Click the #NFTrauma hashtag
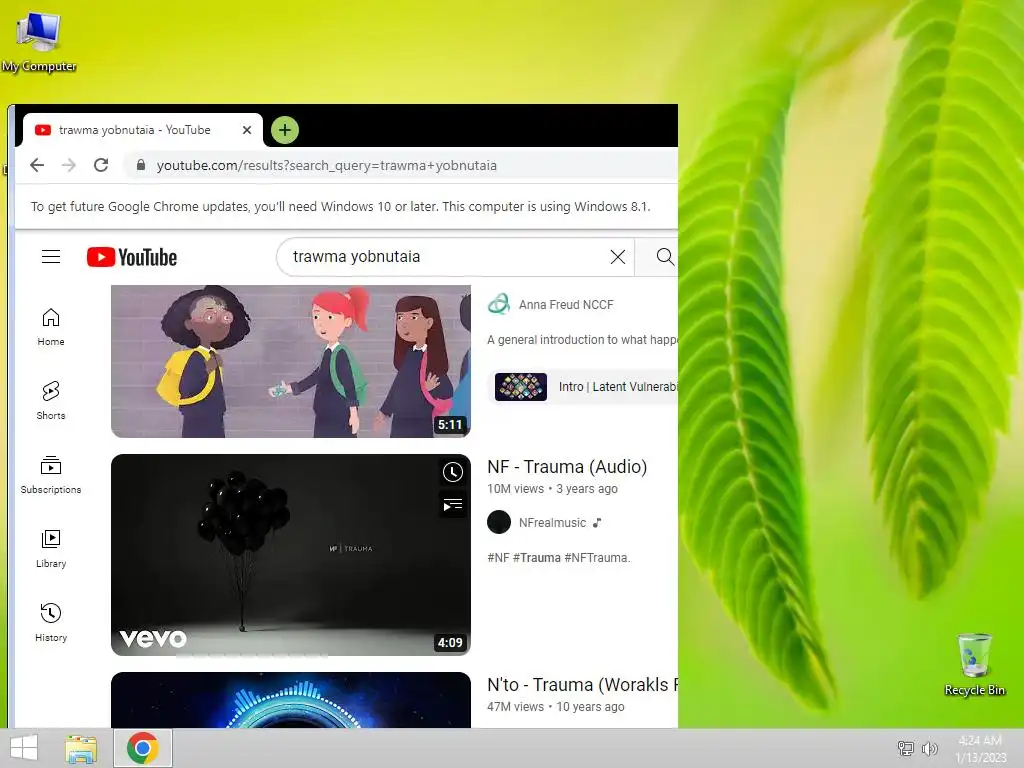1024x768 pixels. 596,558
